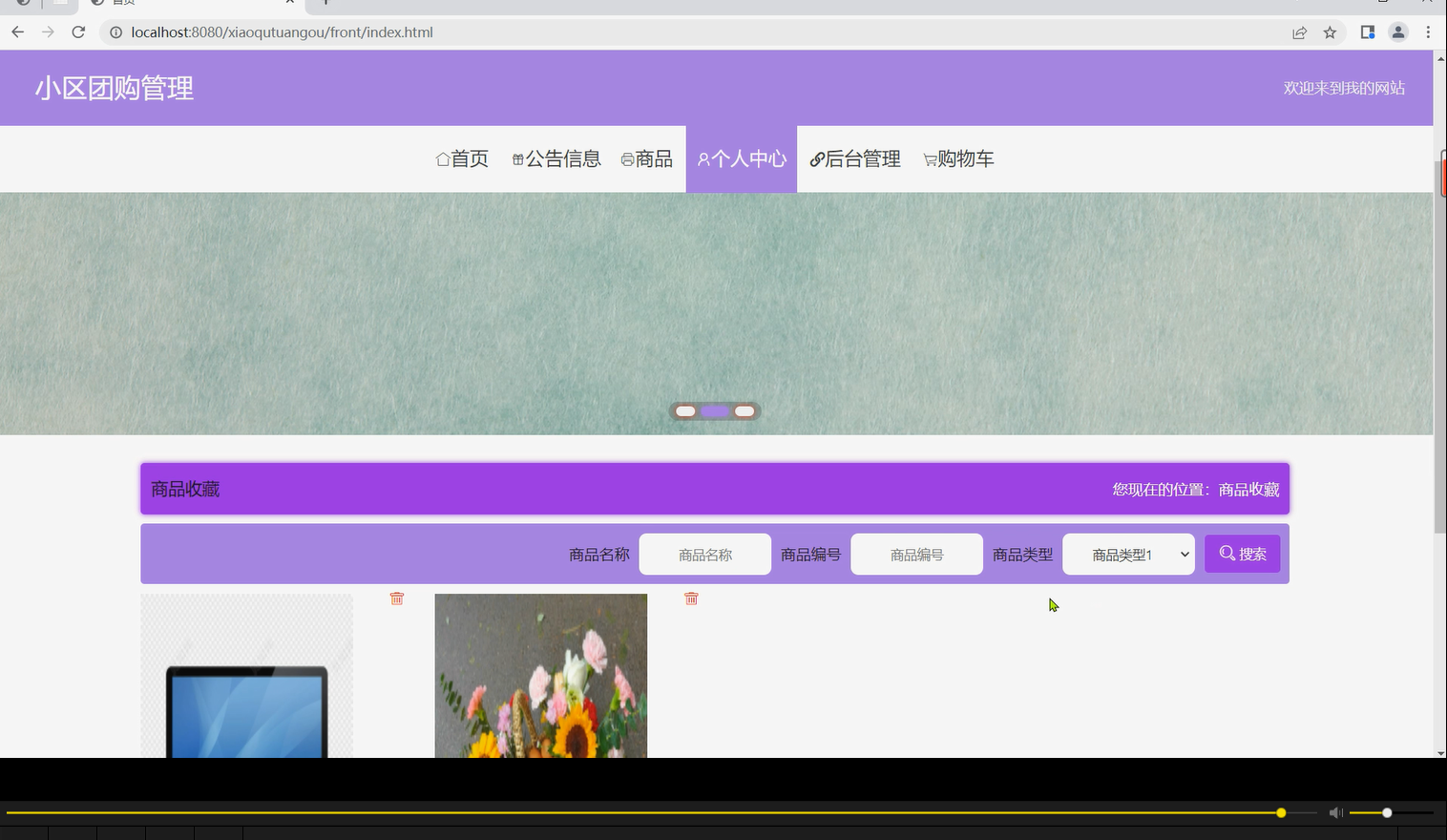Open the 购物车 shopping cart icon

pos(930,159)
